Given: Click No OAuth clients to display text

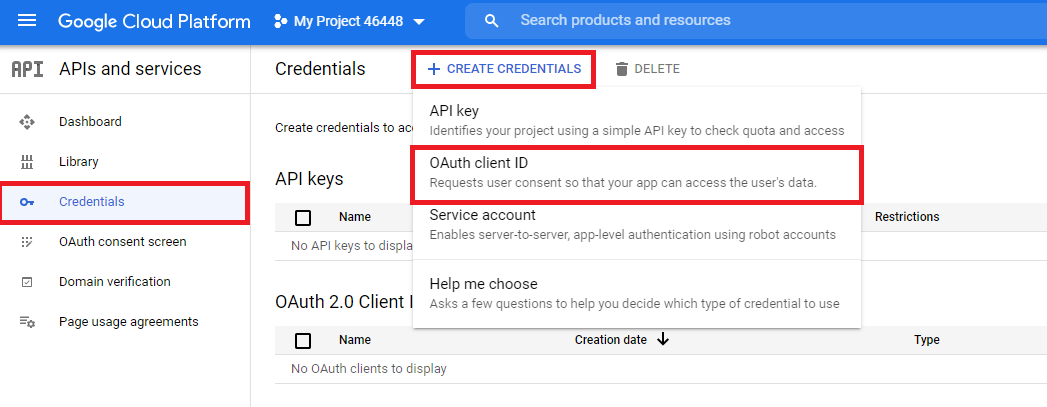Looking at the screenshot, I should pos(369,368).
